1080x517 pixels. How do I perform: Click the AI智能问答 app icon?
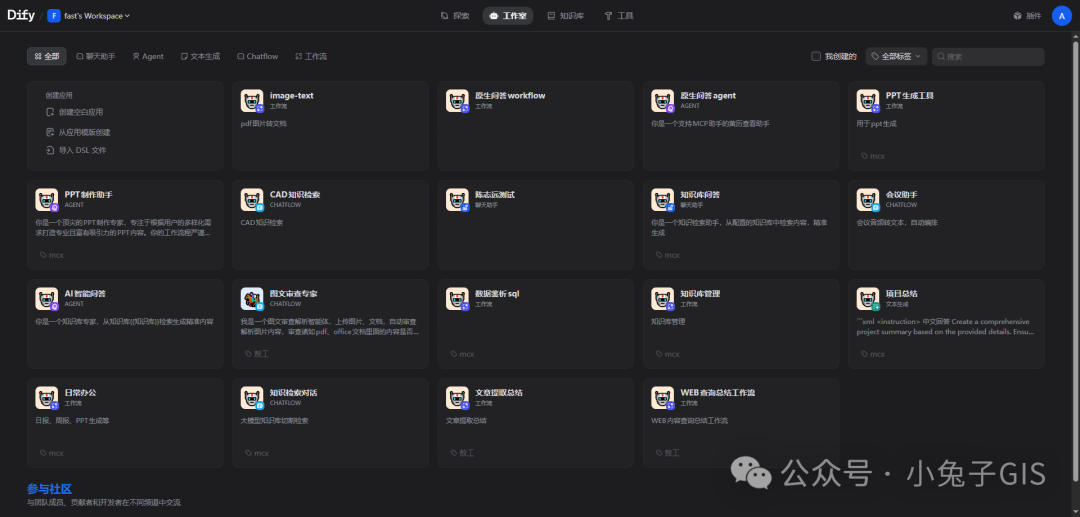point(47,299)
